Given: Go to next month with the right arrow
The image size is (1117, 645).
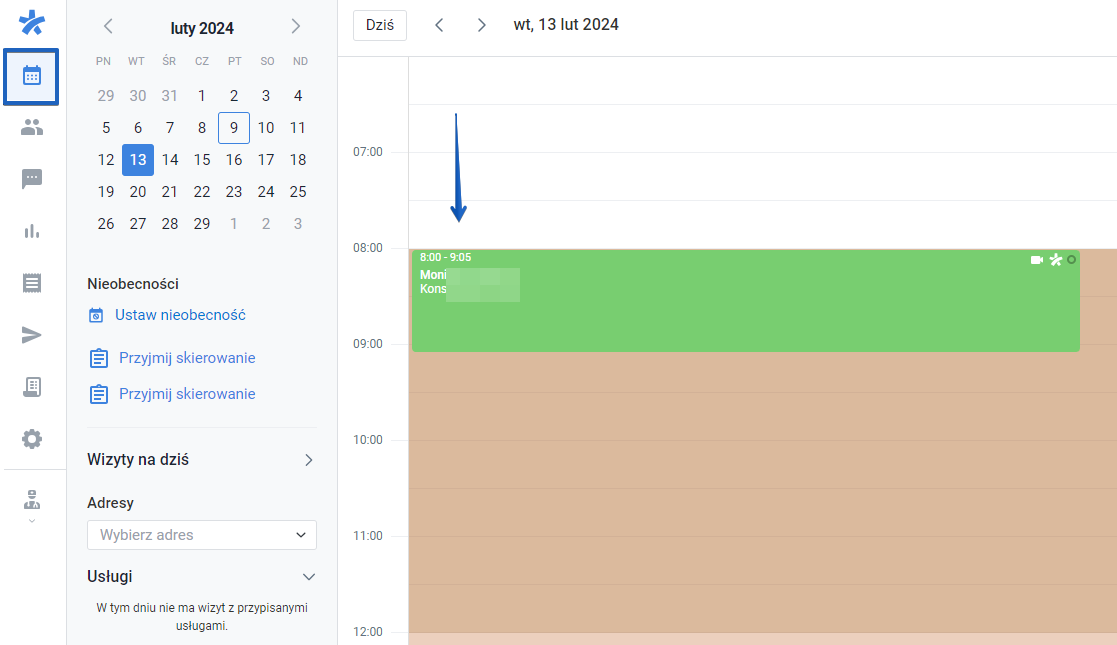Looking at the screenshot, I should pyautogui.click(x=295, y=27).
